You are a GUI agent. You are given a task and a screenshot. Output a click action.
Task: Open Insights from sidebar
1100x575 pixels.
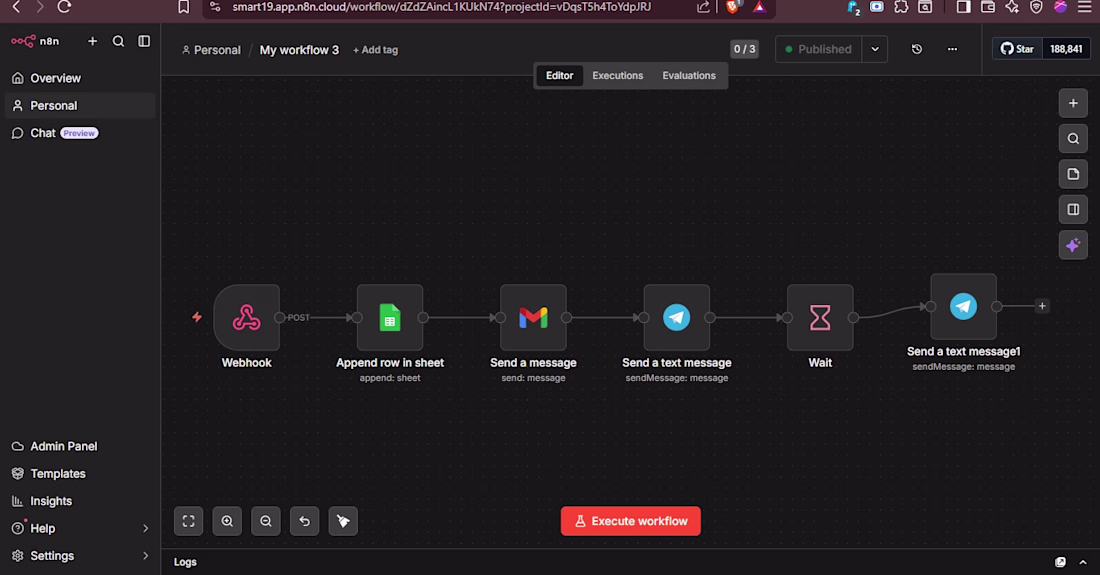pyautogui.click(x=80, y=501)
